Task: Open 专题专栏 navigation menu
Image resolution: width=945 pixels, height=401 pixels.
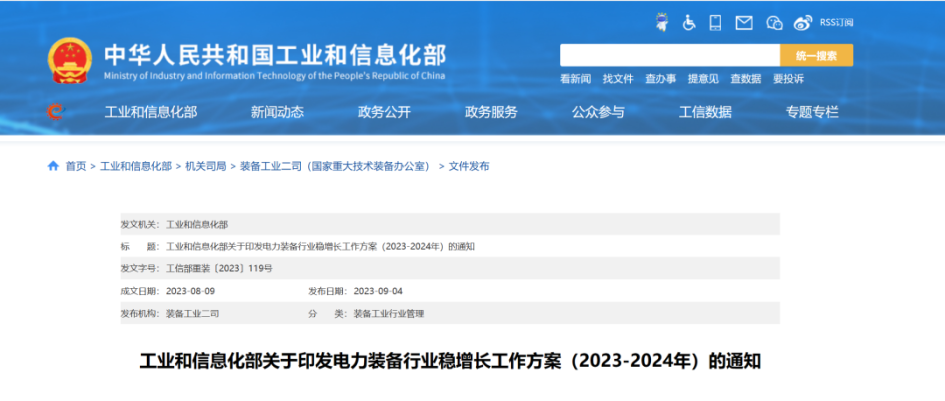Action: 812,112
